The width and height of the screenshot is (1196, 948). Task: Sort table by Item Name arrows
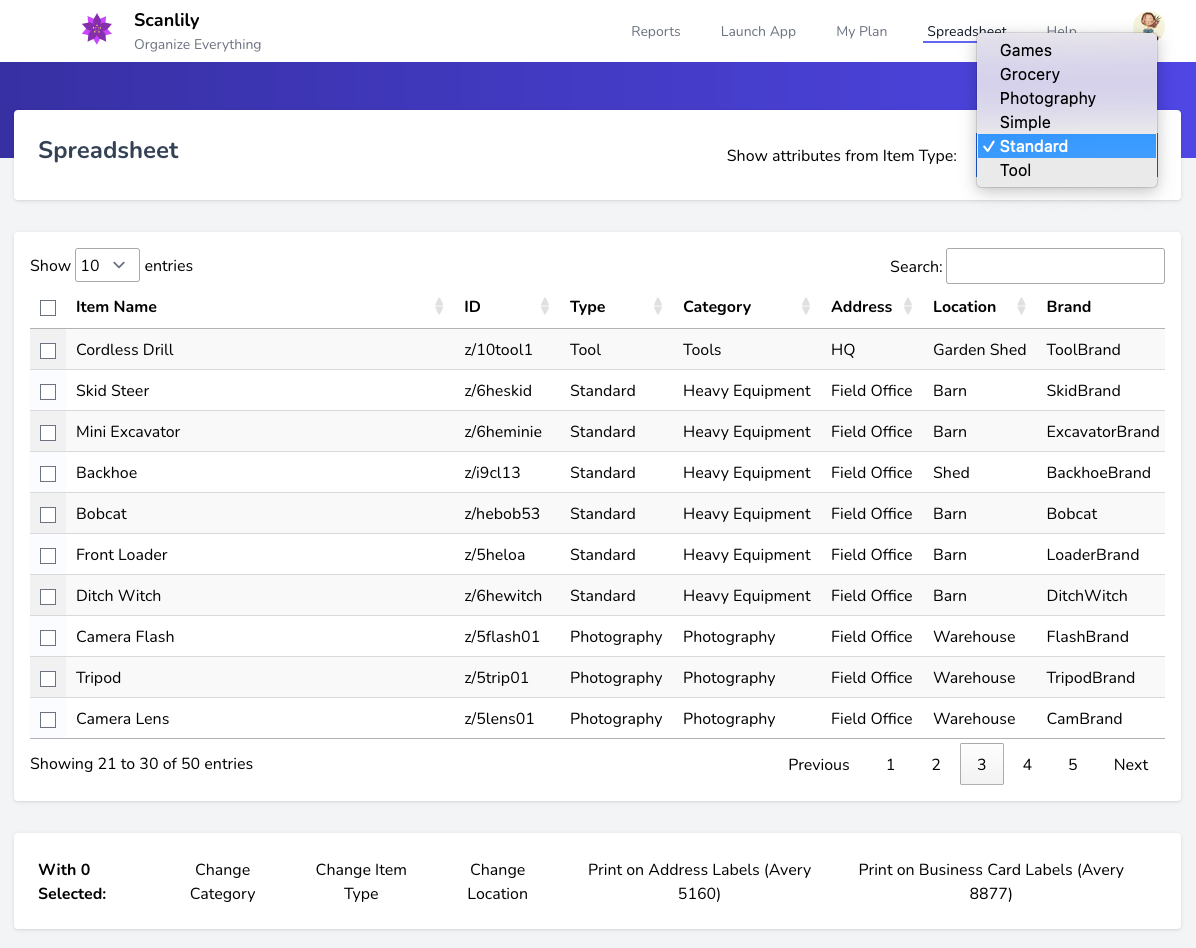(439, 307)
